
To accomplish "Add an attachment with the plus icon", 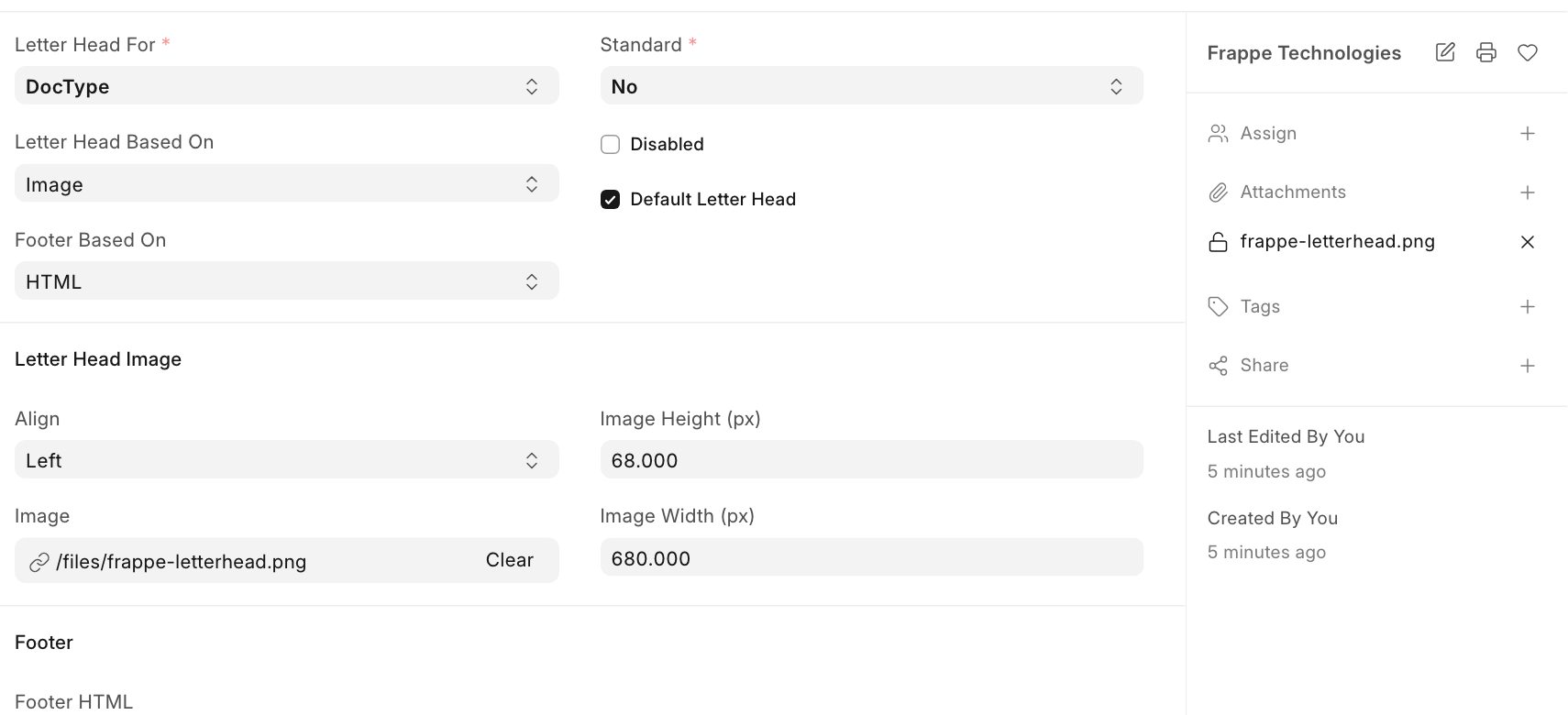I will tap(1528, 192).
